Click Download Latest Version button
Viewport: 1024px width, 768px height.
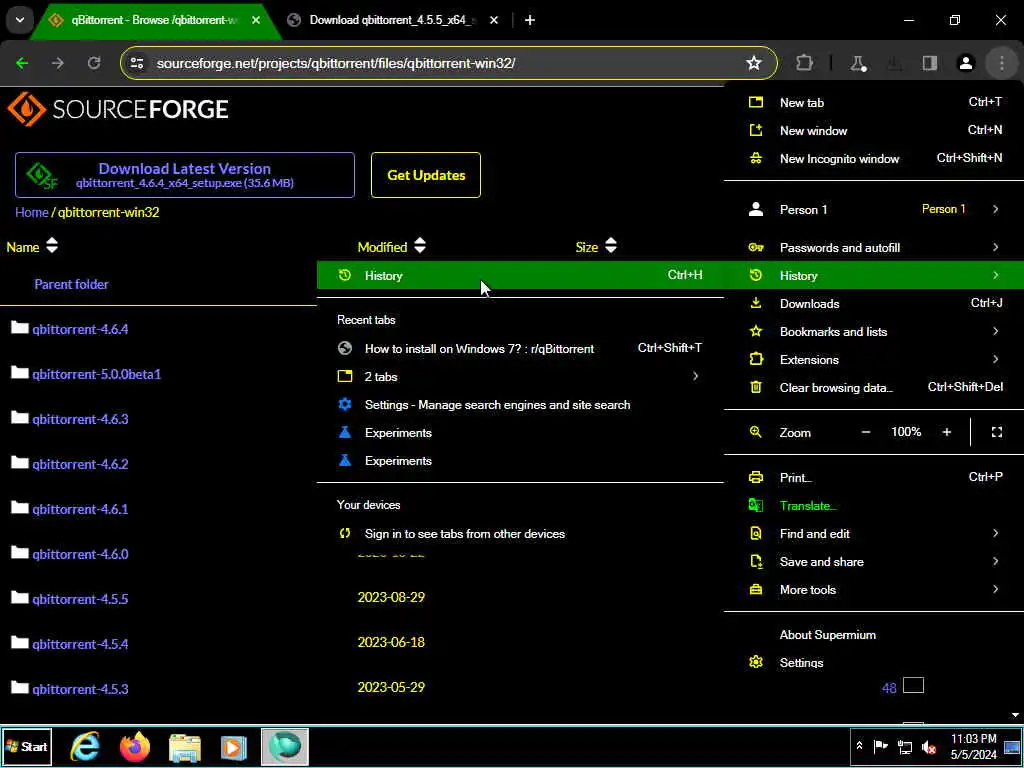(185, 175)
